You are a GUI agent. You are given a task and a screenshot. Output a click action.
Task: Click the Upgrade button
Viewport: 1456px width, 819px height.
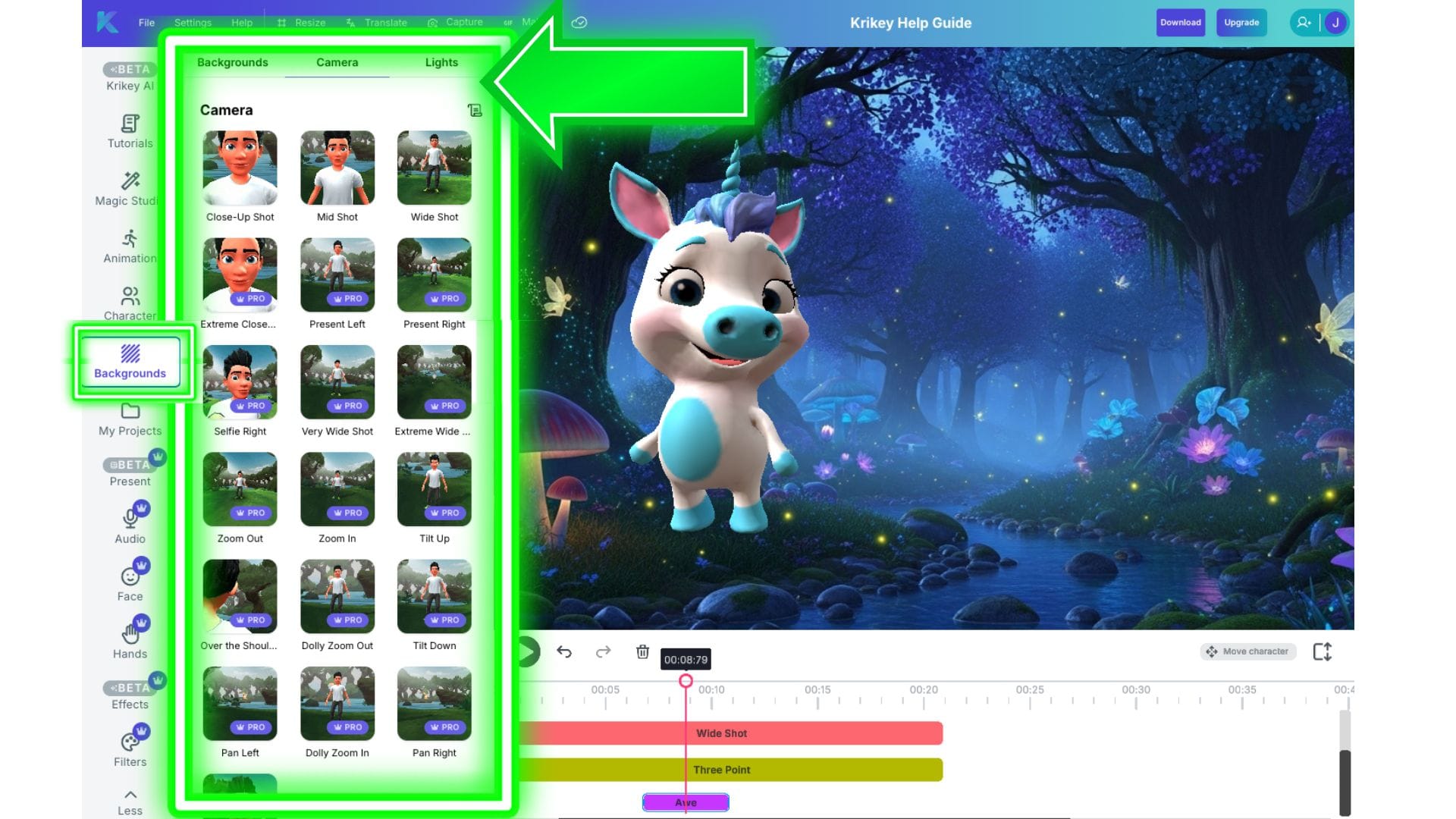(x=1241, y=23)
